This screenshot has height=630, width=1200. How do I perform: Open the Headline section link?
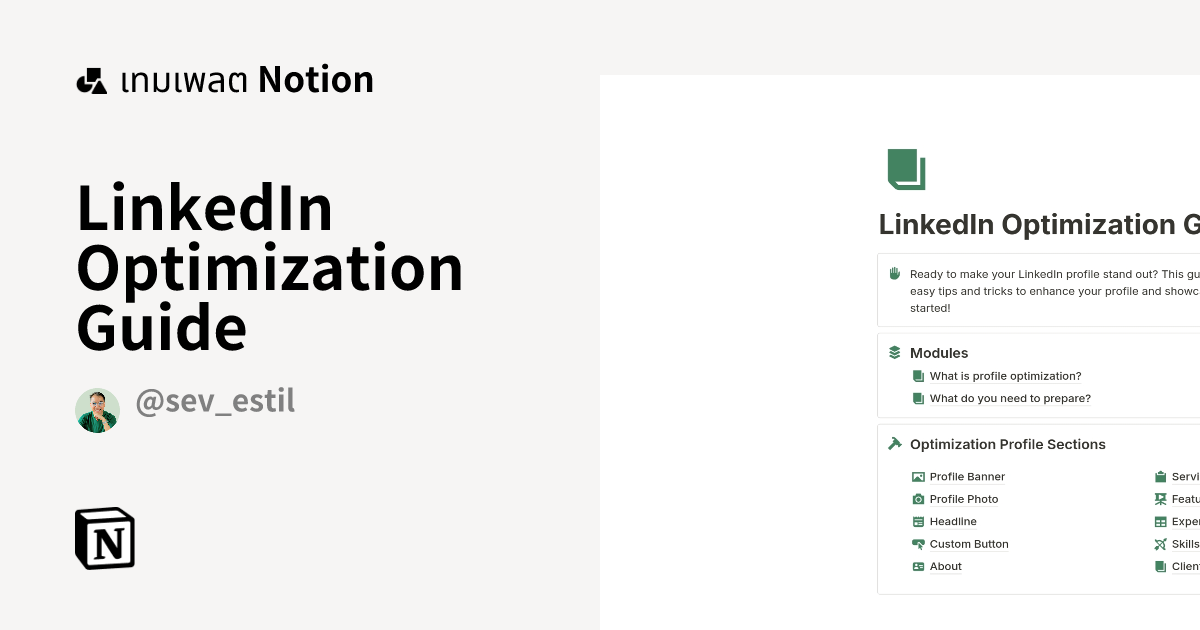tap(953, 521)
